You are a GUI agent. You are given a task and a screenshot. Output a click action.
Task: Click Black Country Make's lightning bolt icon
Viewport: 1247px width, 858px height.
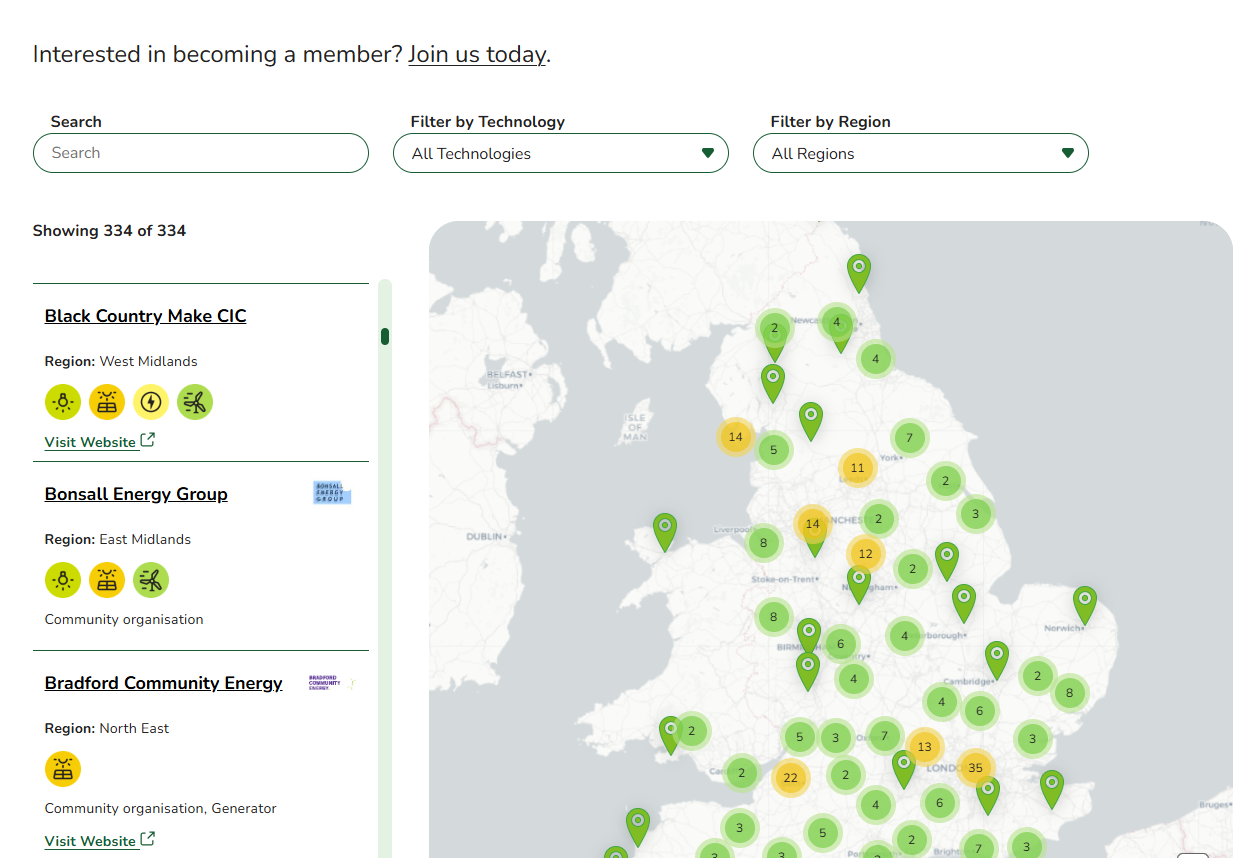[x=151, y=402]
